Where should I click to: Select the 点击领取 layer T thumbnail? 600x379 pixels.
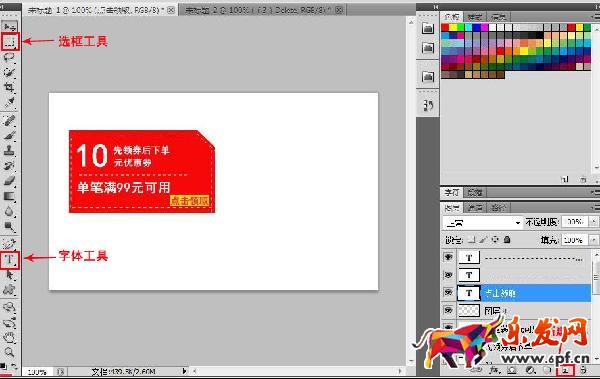tap(469, 293)
